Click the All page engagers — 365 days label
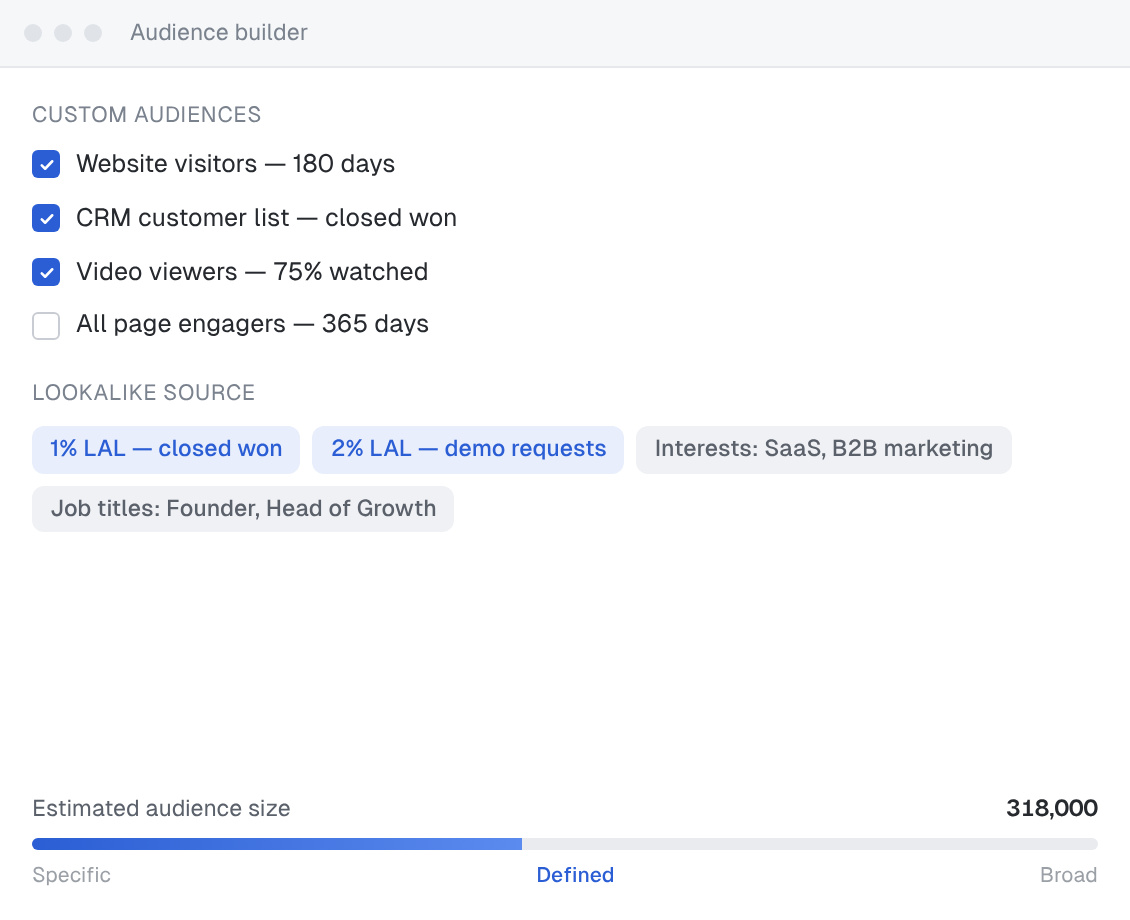 pyautogui.click(x=252, y=324)
